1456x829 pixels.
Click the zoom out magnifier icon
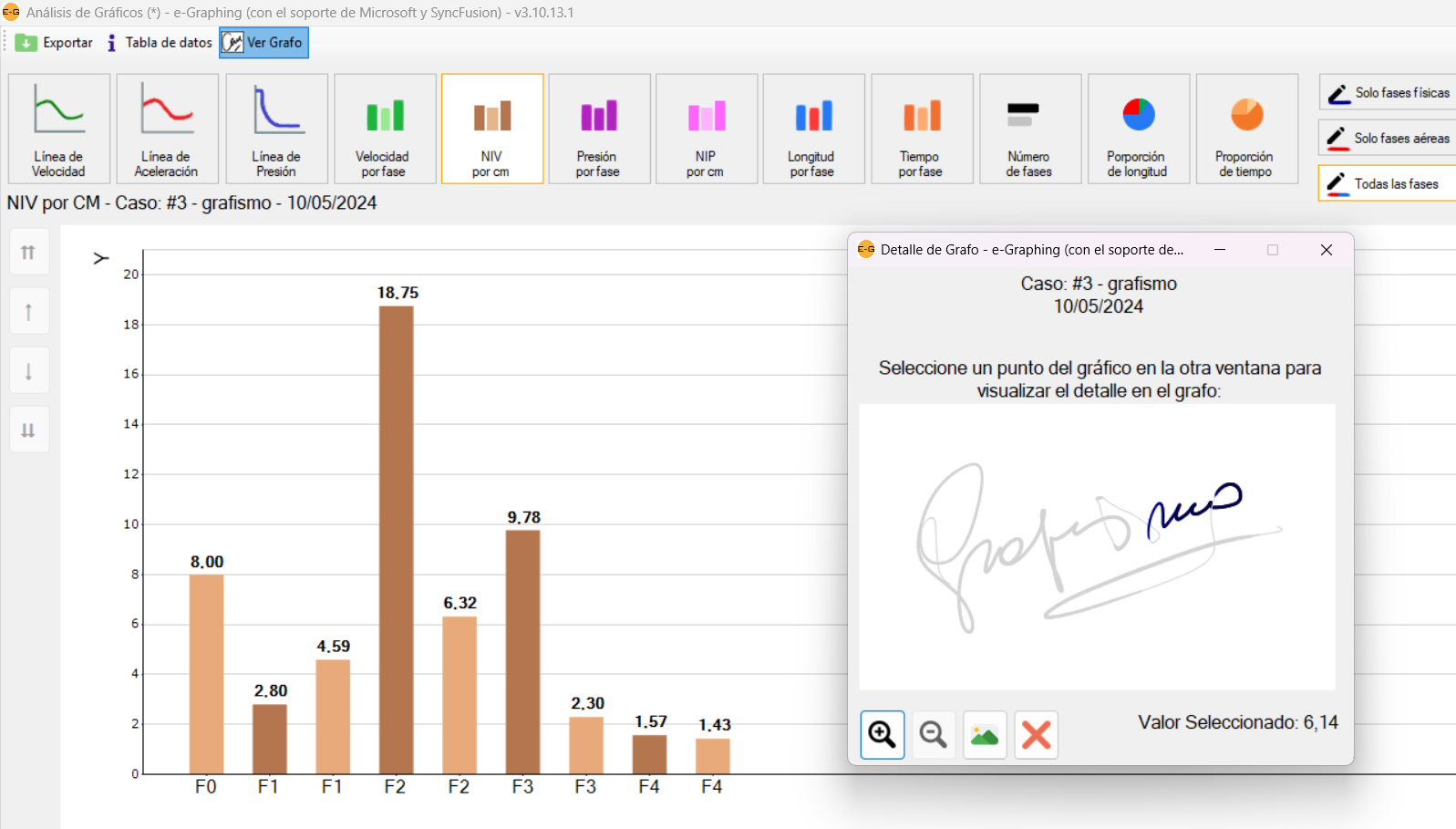tap(933, 734)
